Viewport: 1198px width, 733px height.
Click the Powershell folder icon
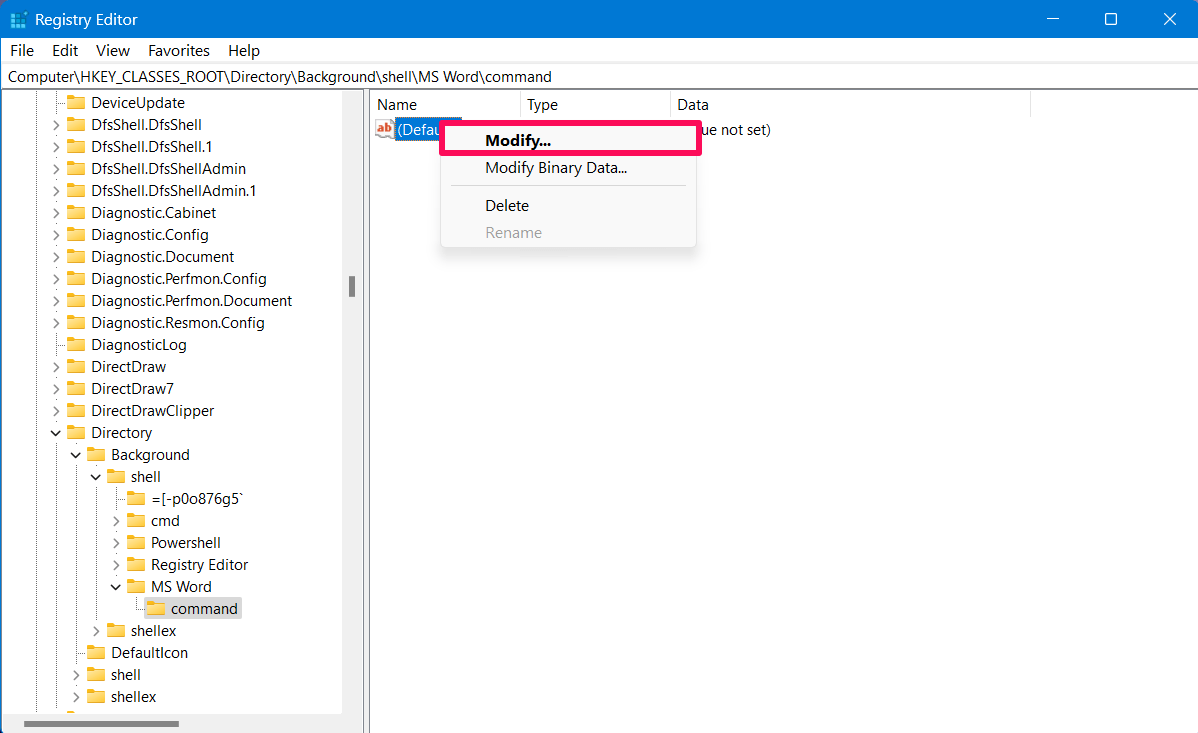click(x=135, y=543)
